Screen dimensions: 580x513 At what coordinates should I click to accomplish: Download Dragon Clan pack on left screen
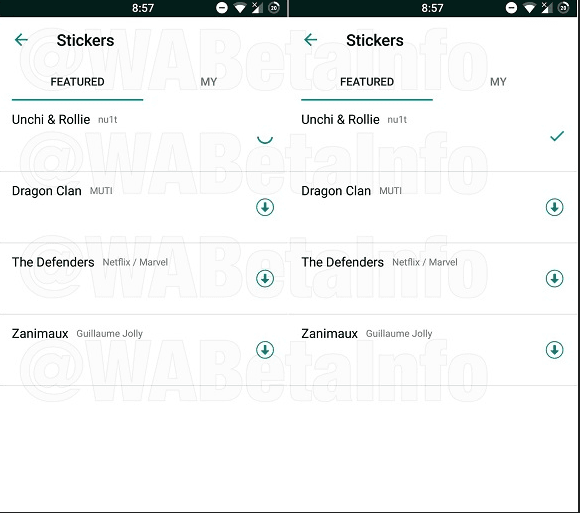click(x=265, y=207)
